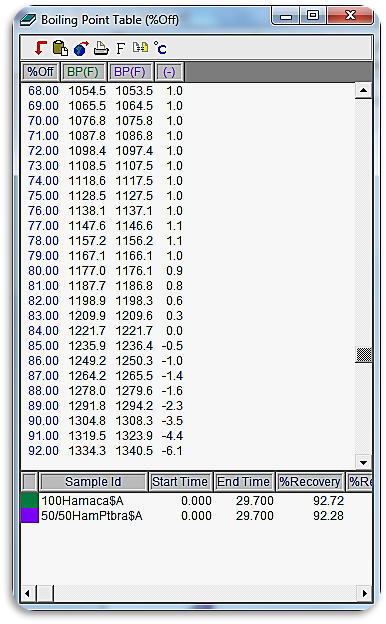386x624 pixels.
Task: Click the Start Time column header
Action: click(180, 482)
